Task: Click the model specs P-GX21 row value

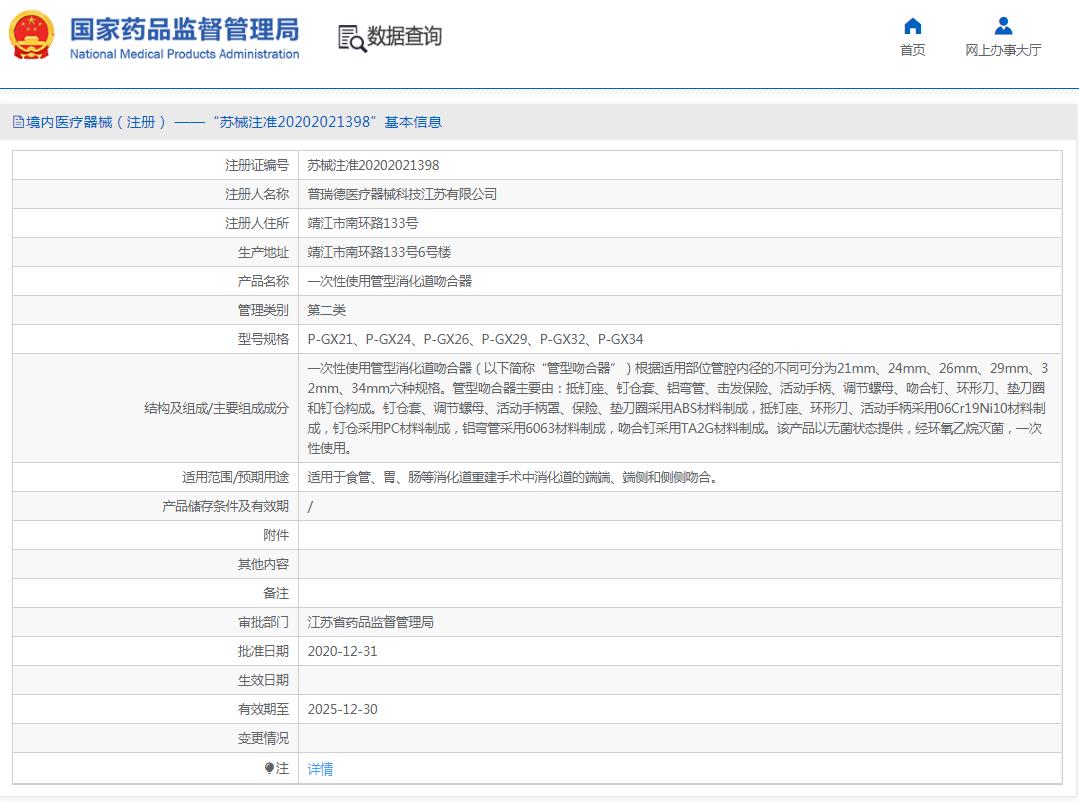Action: click(475, 339)
